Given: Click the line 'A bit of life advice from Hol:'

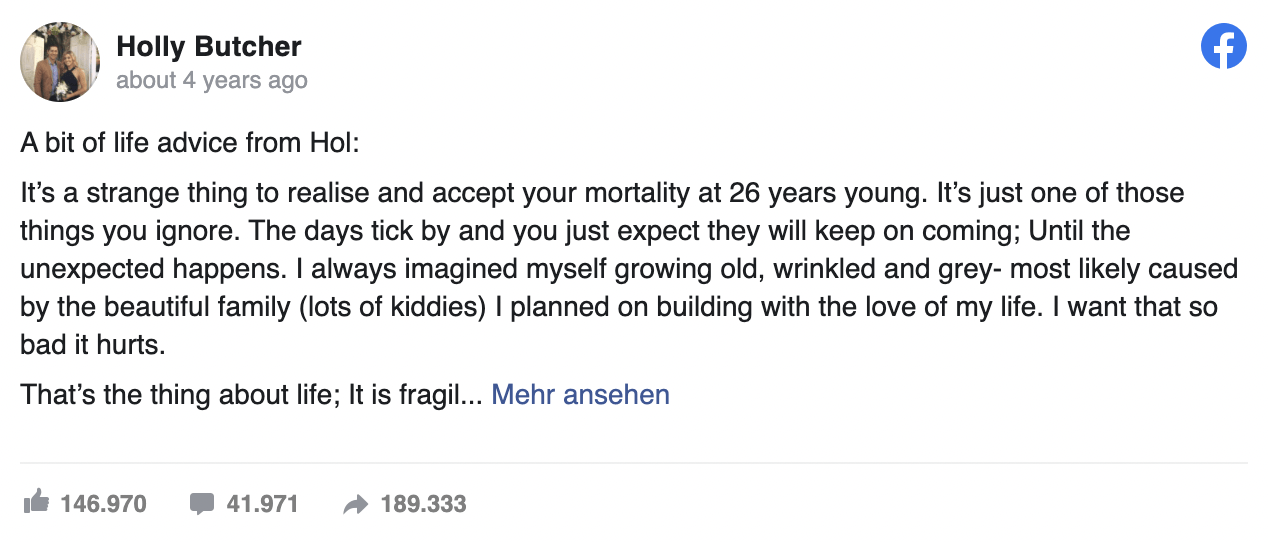Looking at the screenshot, I should tap(190, 142).
